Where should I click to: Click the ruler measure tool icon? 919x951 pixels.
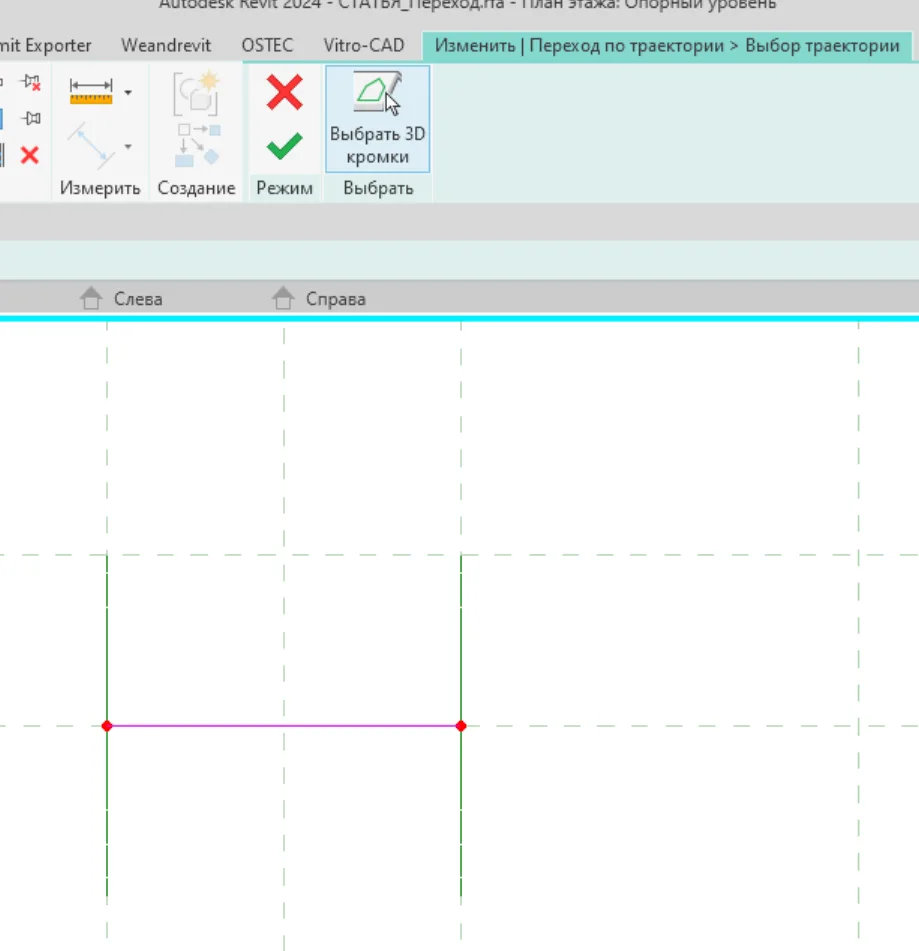coord(91,92)
